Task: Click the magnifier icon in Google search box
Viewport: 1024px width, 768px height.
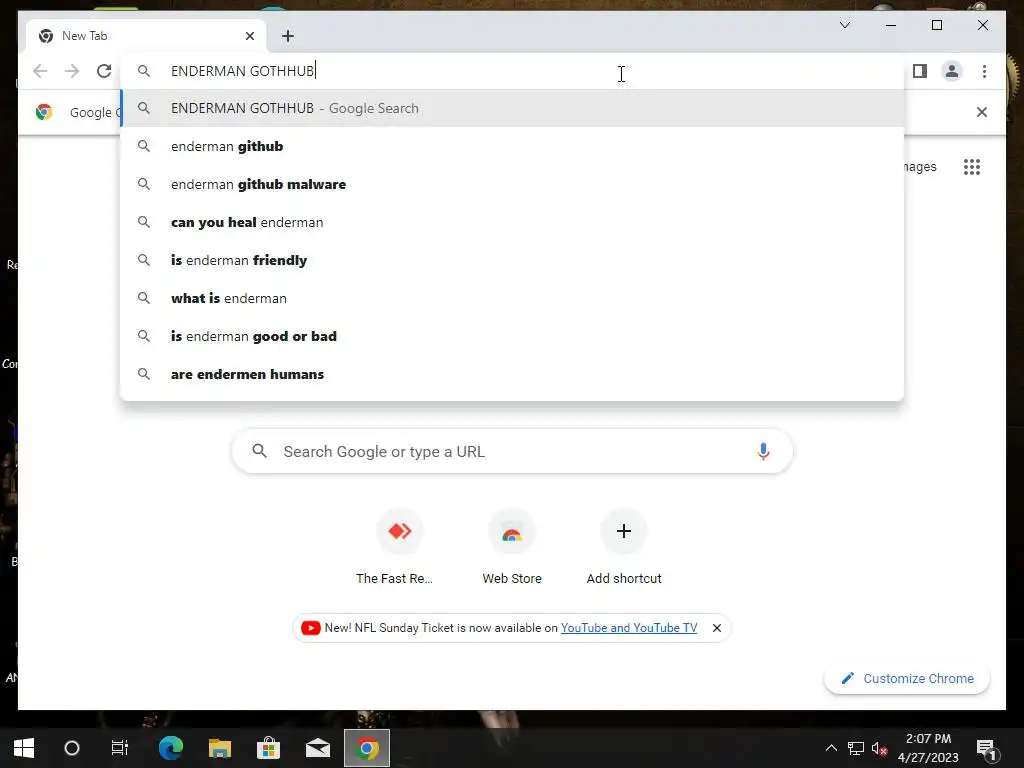Action: pos(259,451)
